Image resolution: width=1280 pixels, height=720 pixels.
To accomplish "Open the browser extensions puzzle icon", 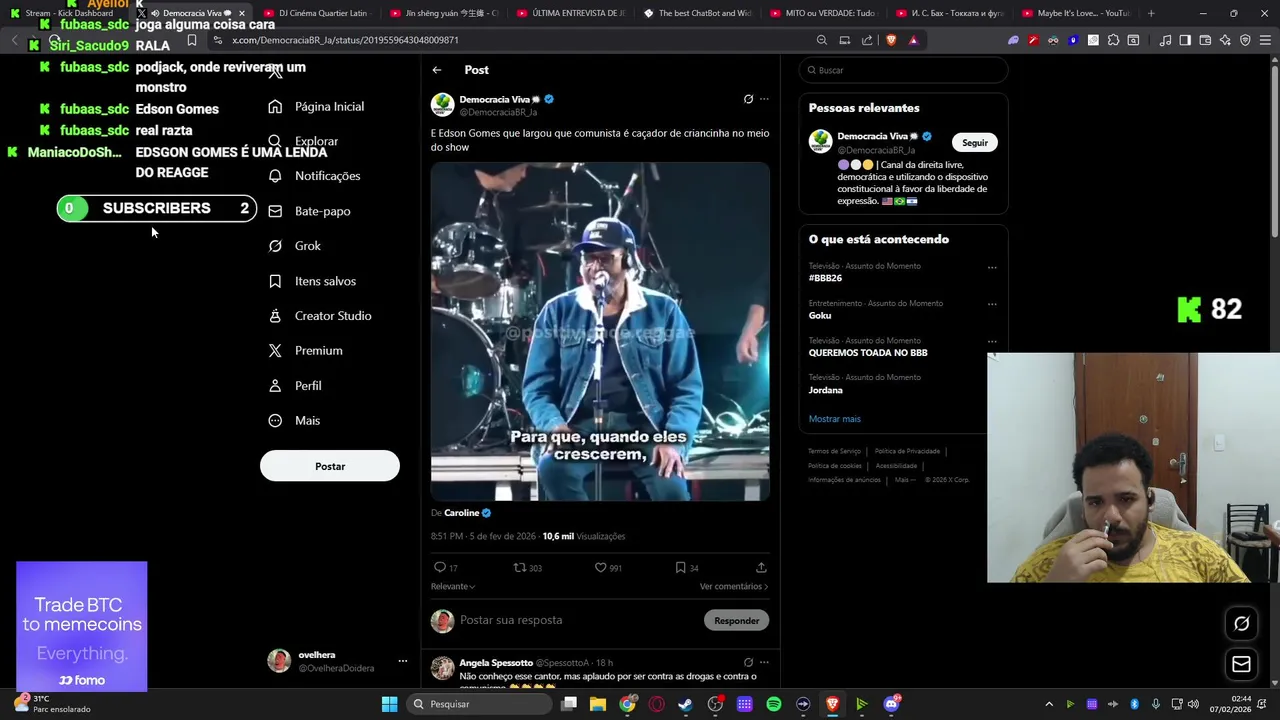I will [1113, 40].
